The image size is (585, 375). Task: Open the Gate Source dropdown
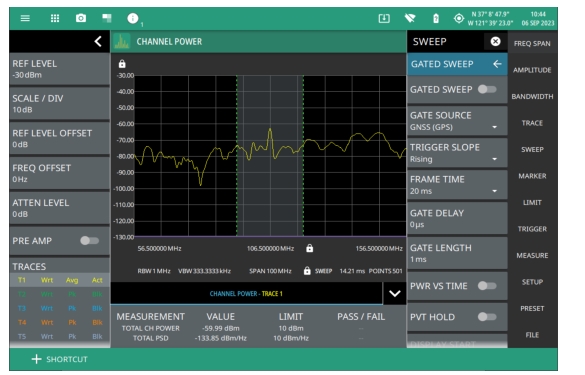457,121
